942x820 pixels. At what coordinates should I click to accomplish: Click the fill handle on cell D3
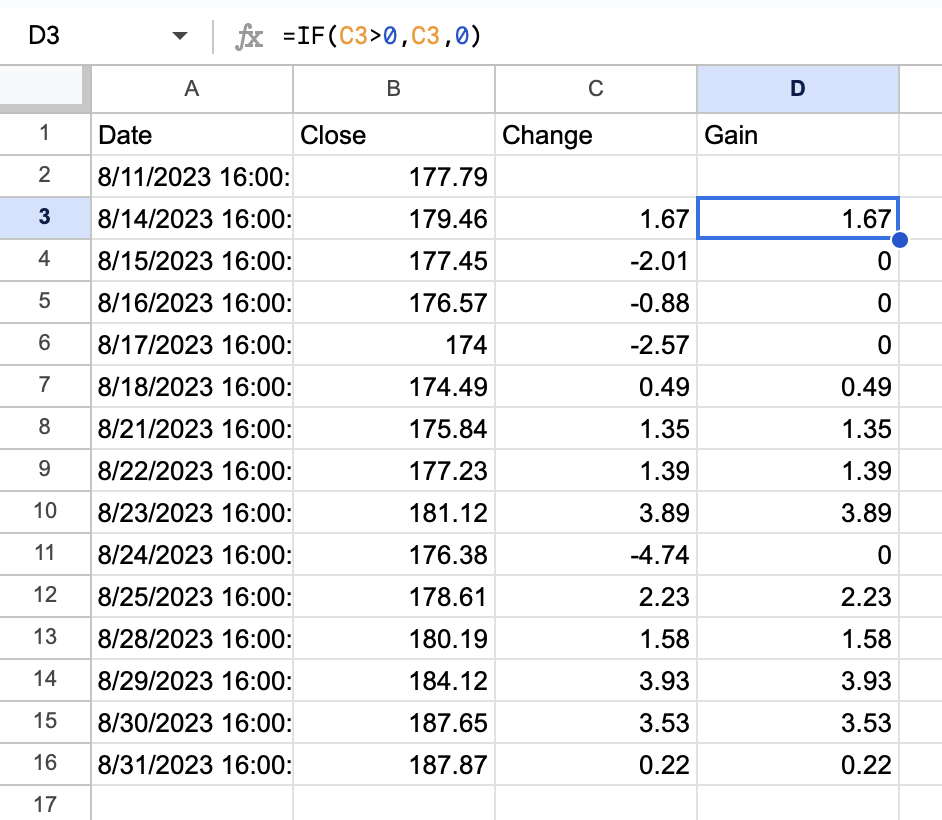(899, 240)
